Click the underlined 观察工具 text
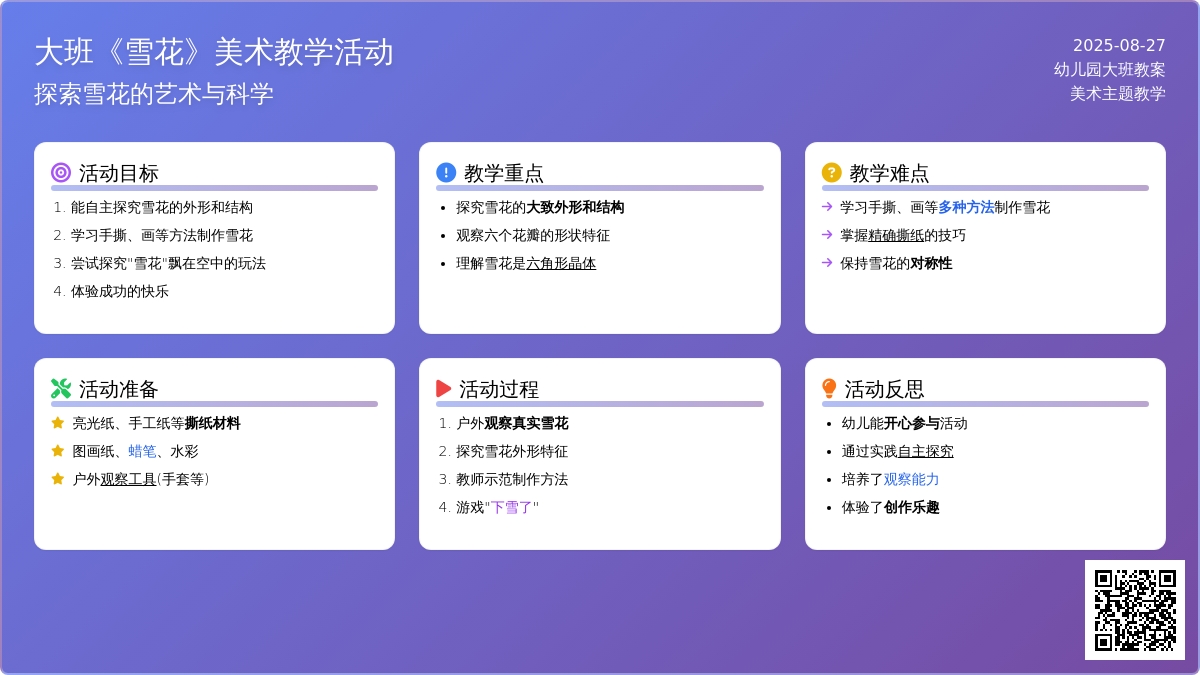1200x675 pixels. point(128,479)
